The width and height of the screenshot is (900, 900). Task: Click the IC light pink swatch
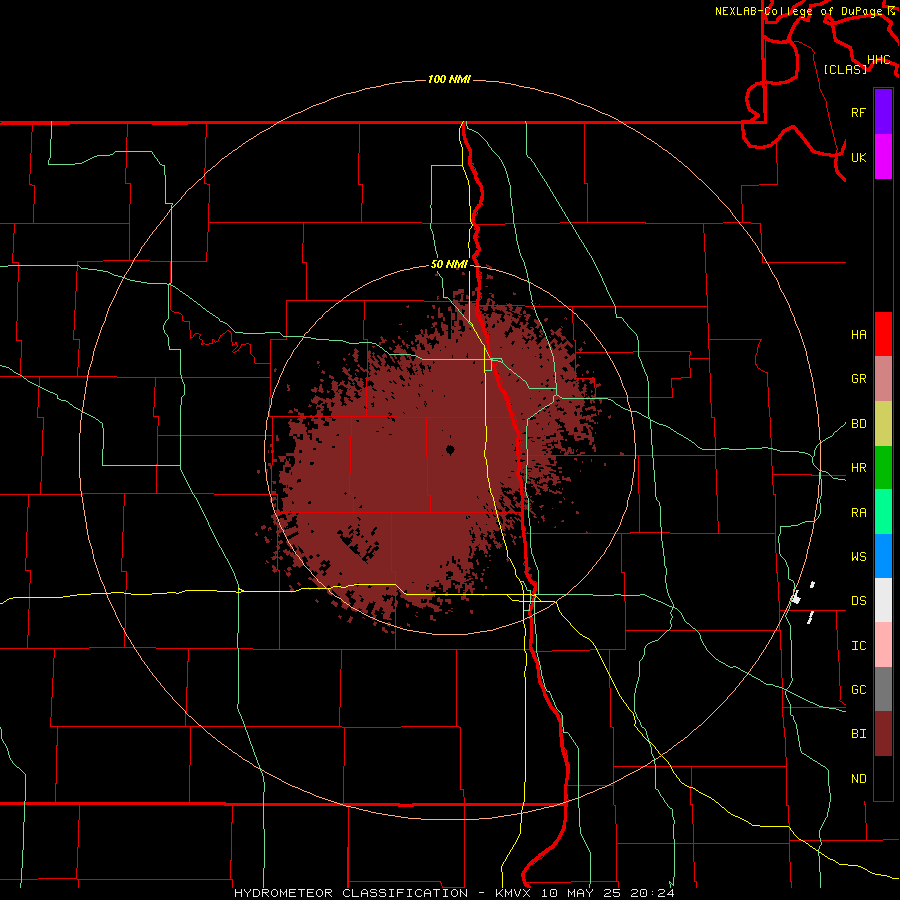[883, 645]
